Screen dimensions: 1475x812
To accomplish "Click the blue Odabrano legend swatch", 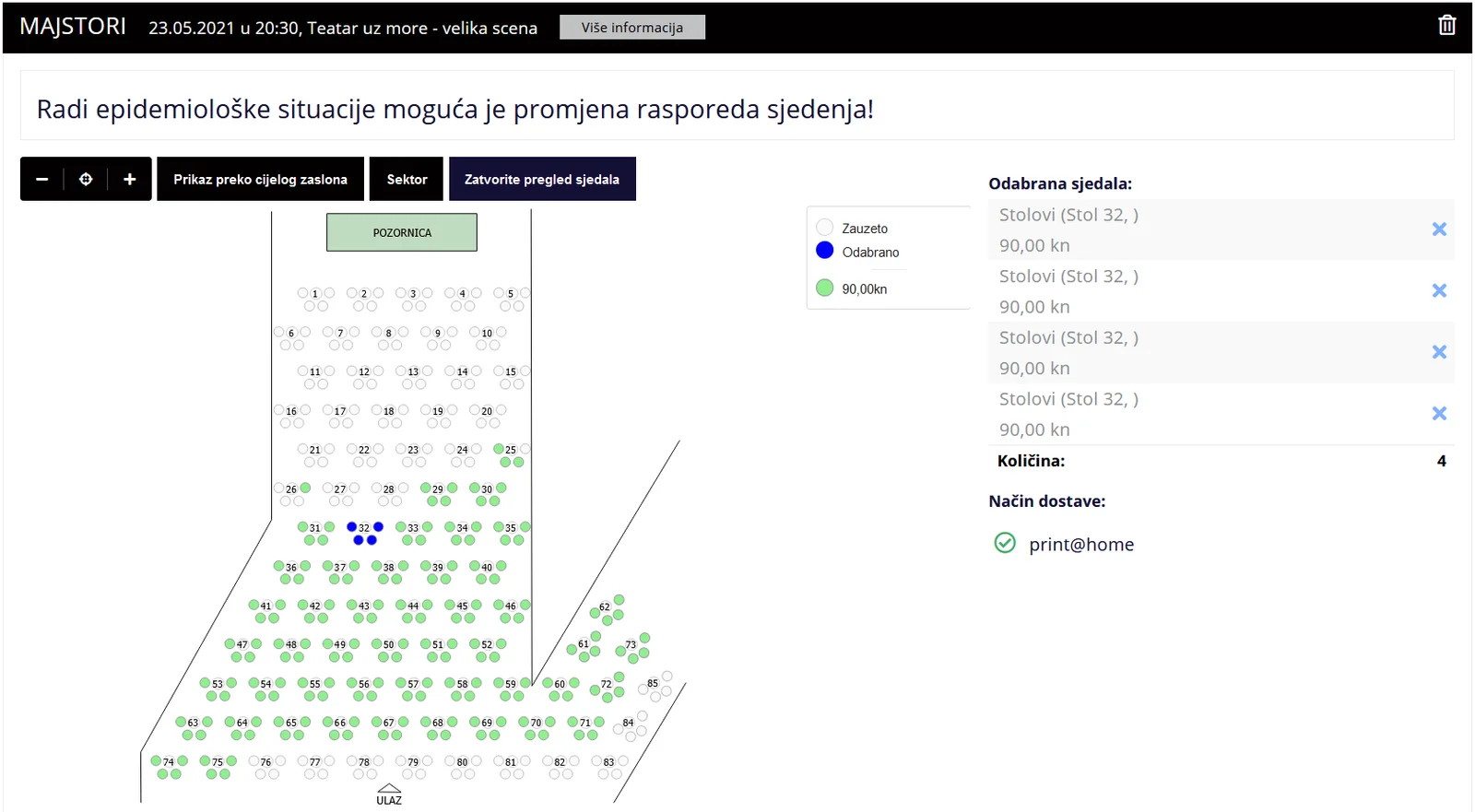I will click(825, 251).
